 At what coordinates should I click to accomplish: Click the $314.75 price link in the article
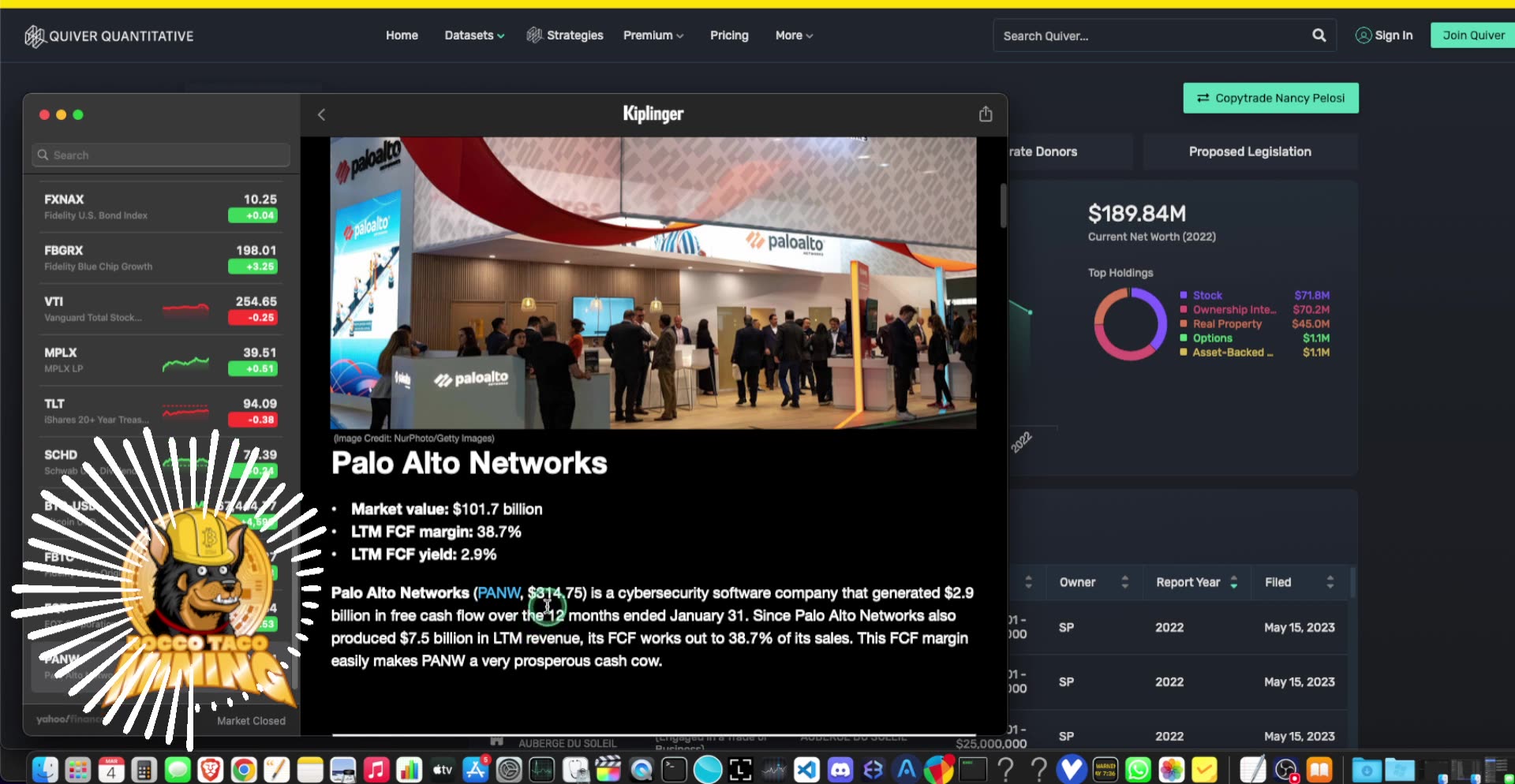pyautogui.click(x=555, y=593)
